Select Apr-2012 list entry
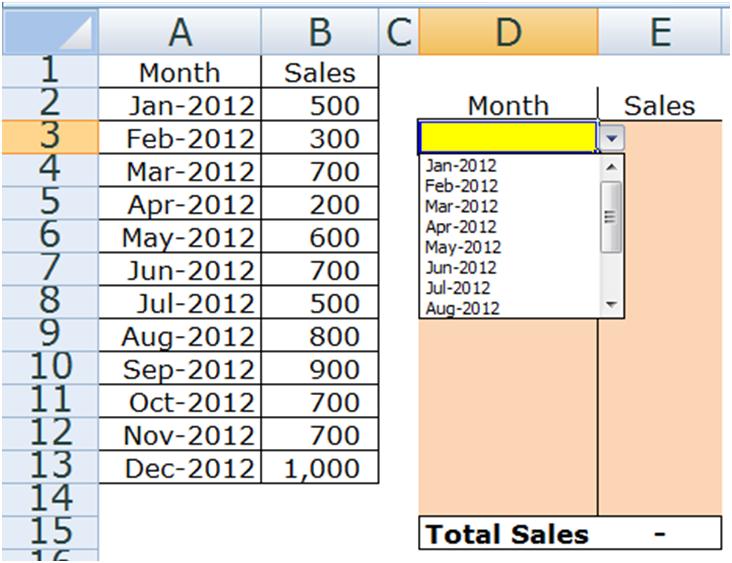Image resolution: width=732 pixels, height=563 pixels. (461, 227)
